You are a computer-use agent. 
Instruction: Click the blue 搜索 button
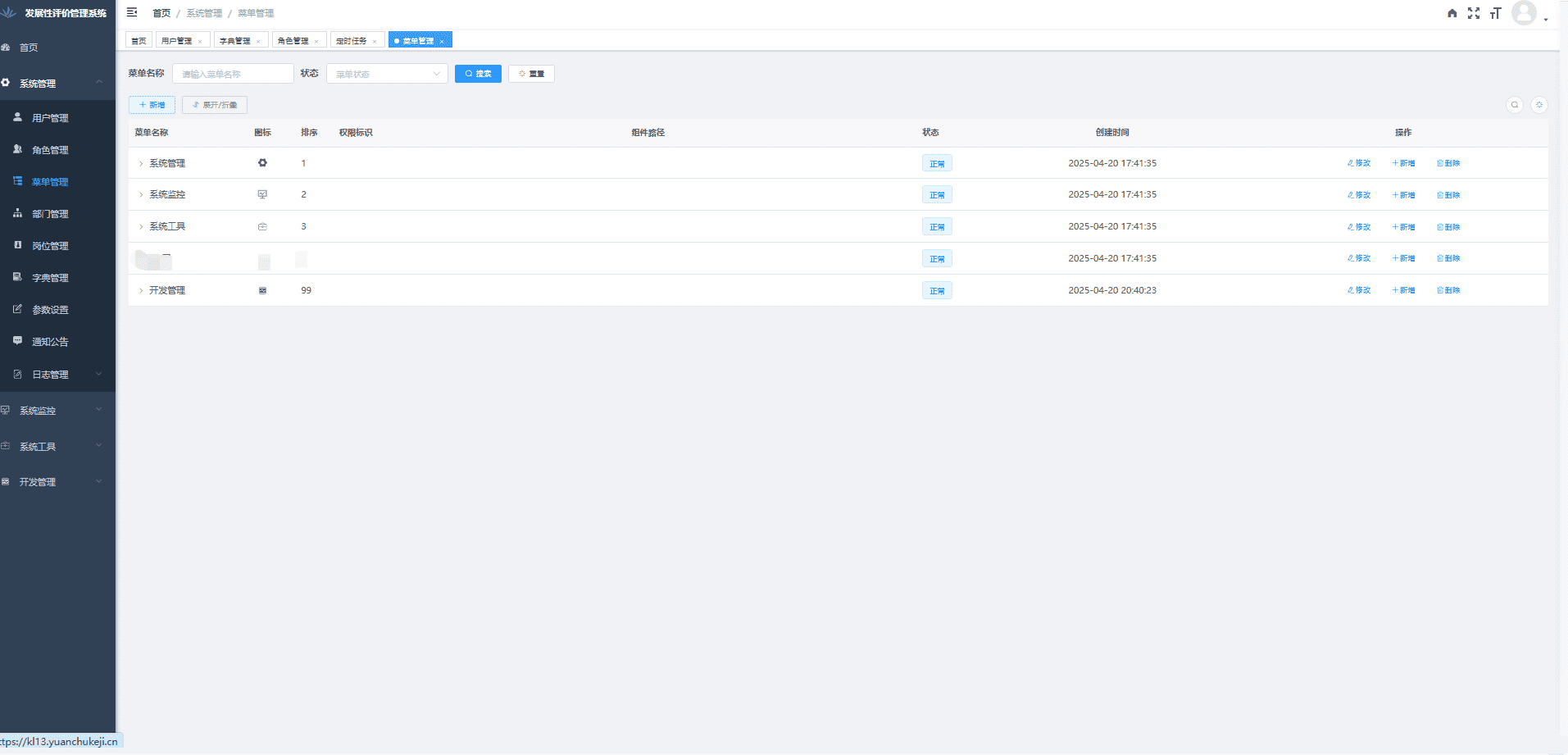tap(478, 74)
